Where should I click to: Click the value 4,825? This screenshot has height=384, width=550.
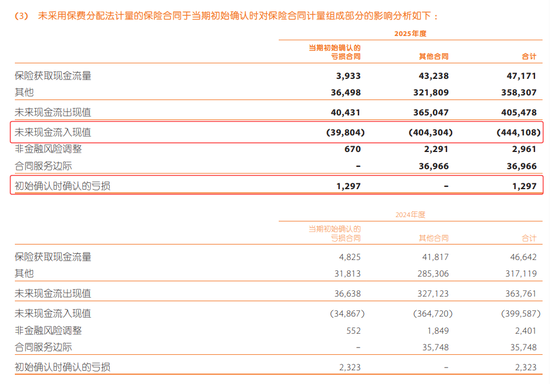[349, 257]
